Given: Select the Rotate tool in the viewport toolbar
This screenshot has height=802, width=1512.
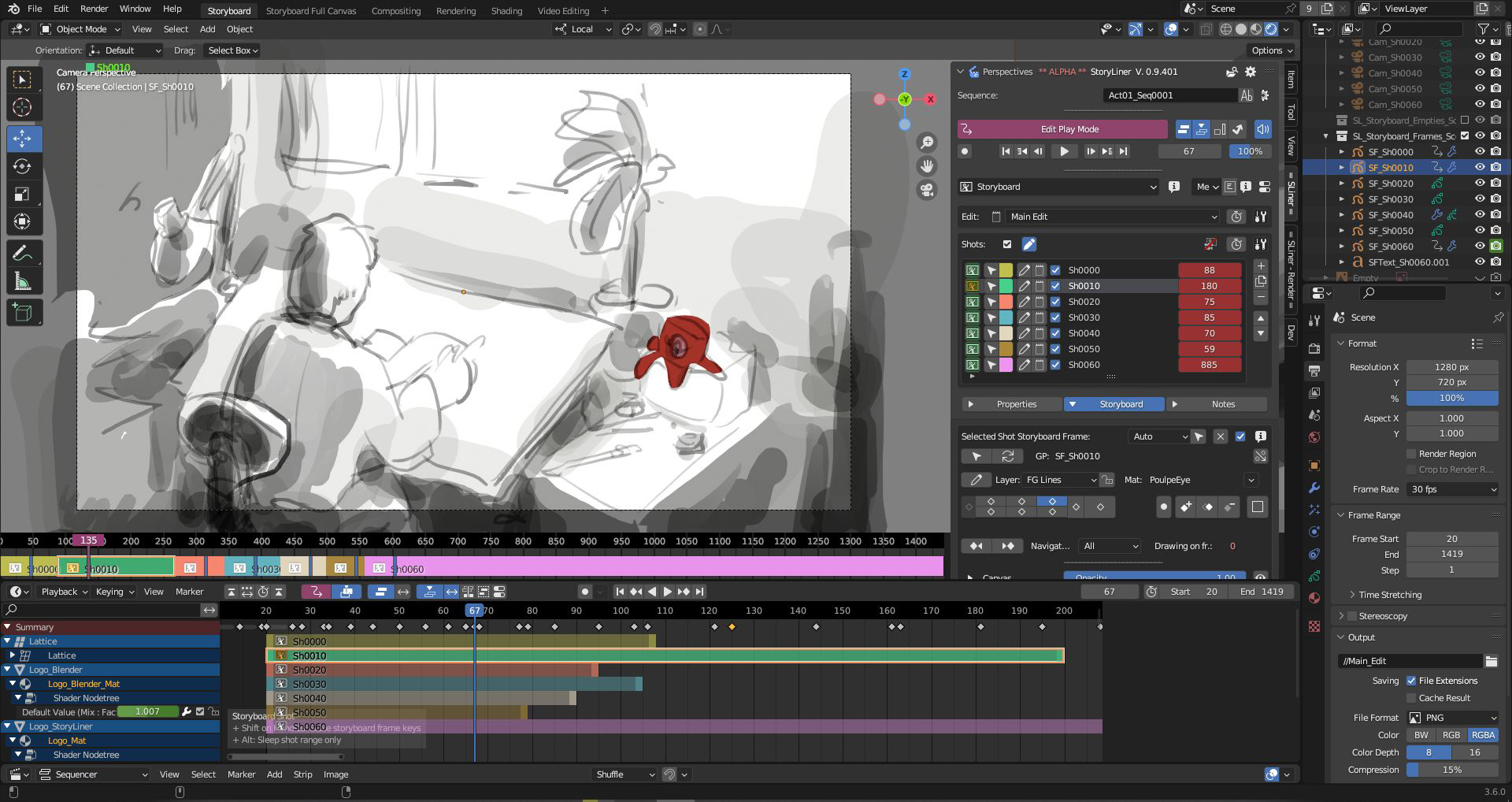Looking at the screenshot, I should 23,166.
